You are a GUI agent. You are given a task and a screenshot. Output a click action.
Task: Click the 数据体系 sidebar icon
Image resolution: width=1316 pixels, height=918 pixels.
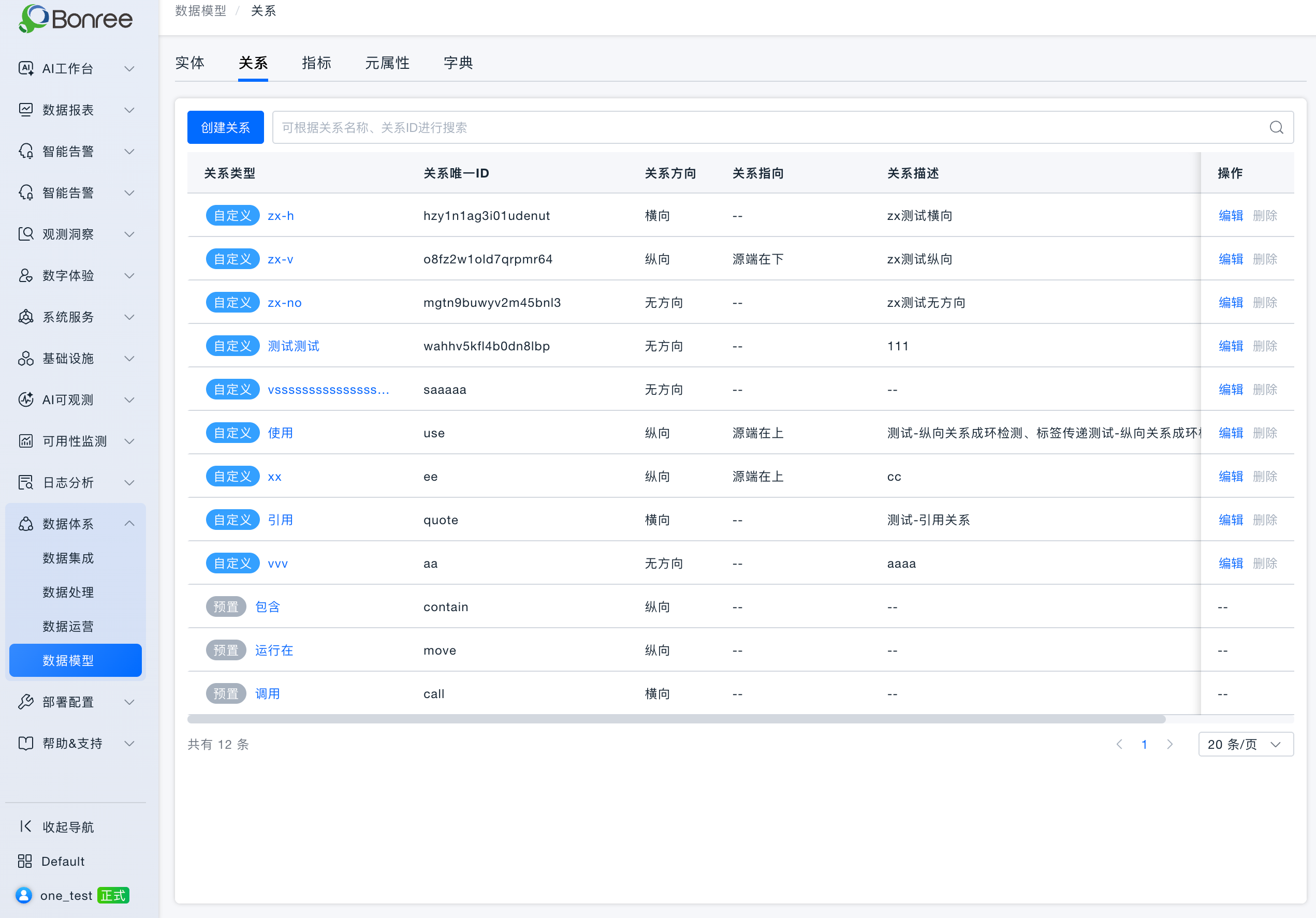(26, 524)
